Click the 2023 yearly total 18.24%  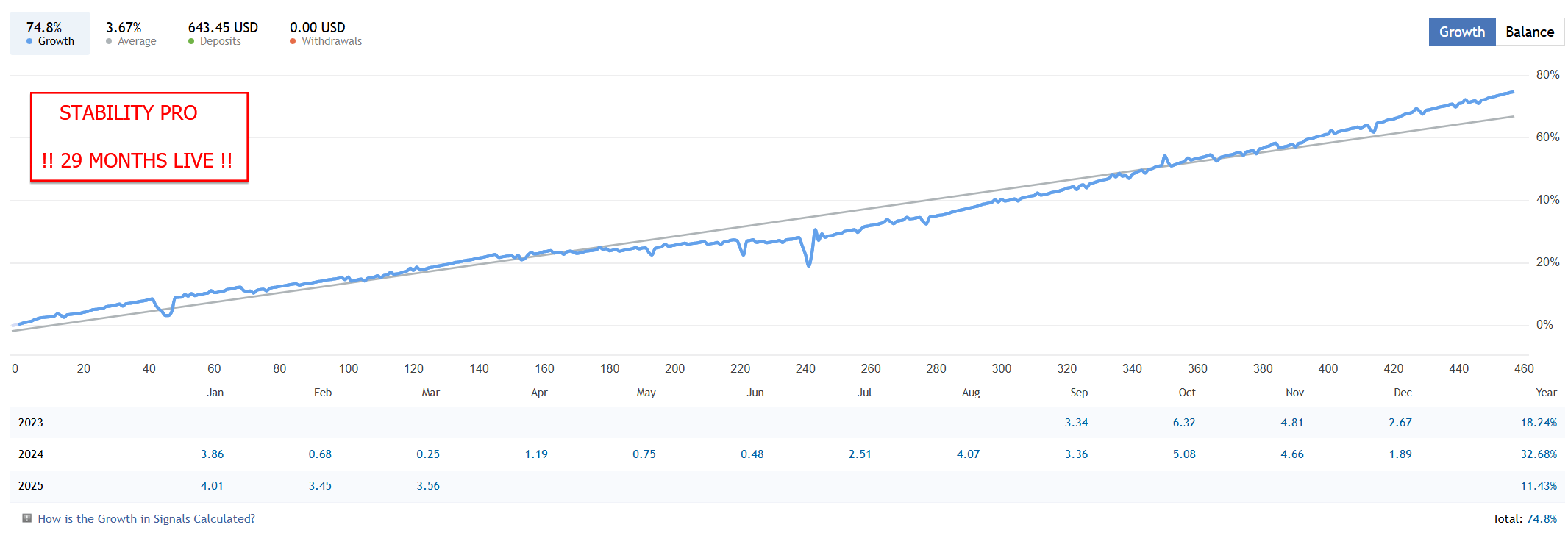(1539, 423)
